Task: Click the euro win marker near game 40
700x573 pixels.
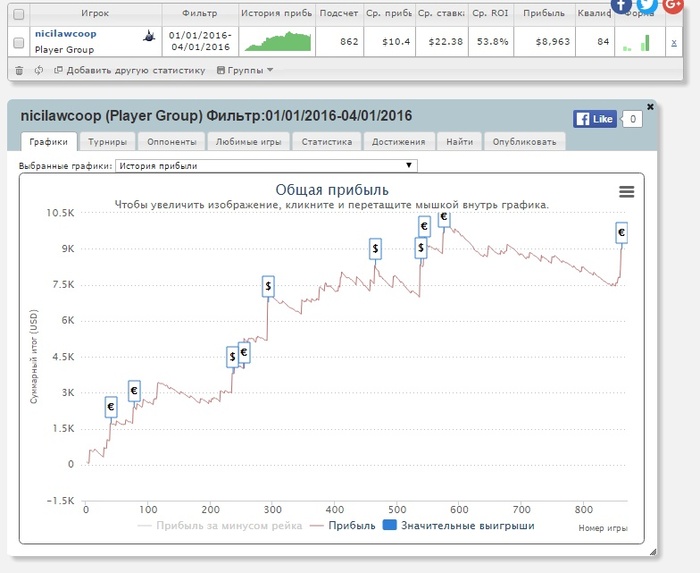Action: click(x=111, y=407)
